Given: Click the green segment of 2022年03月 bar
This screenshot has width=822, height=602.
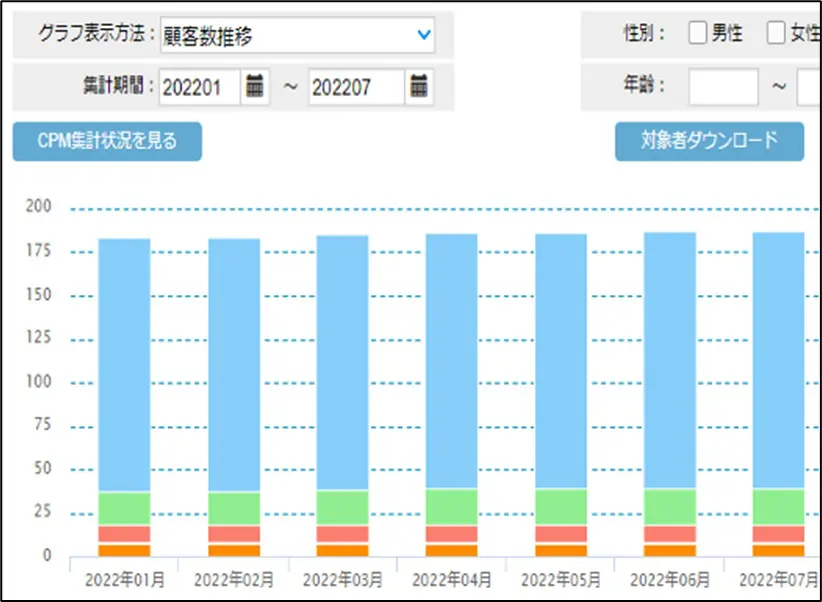Looking at the screenshot, I should [x=342, y=508].
